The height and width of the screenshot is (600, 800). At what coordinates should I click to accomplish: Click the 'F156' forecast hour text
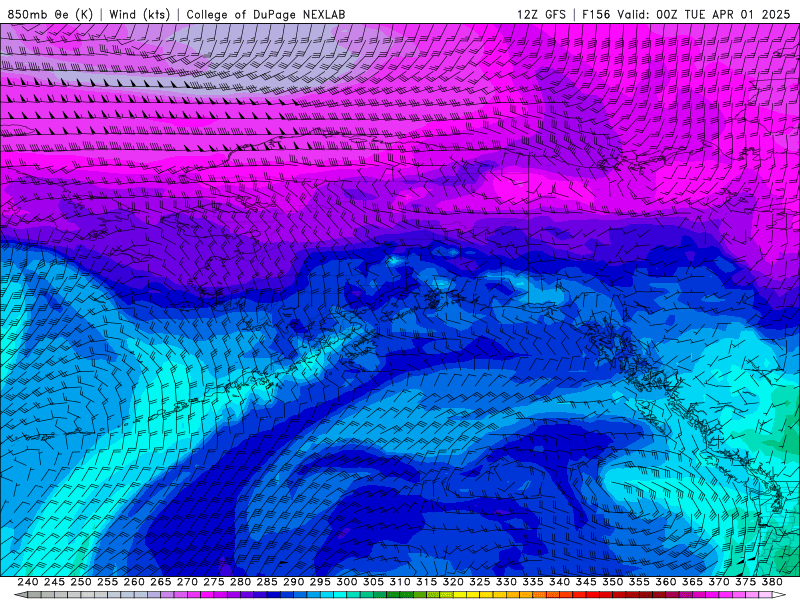click(x=596, y=14)
